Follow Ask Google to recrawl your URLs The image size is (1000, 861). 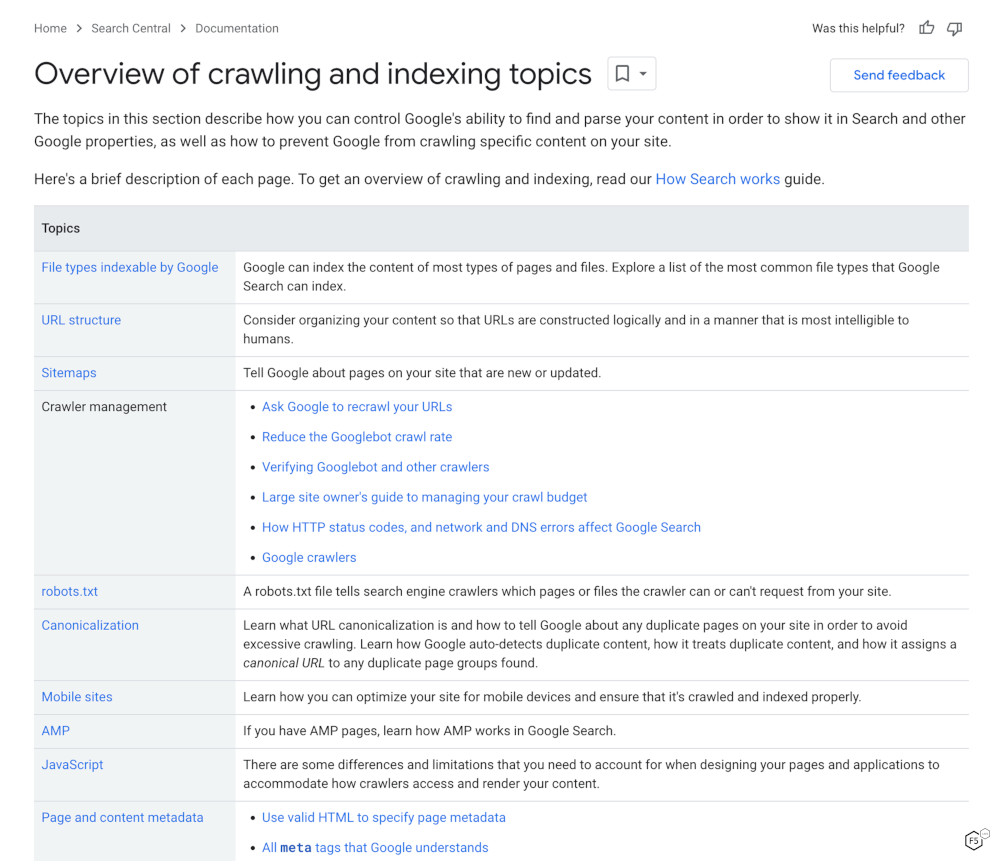click(x=357, y=407)
